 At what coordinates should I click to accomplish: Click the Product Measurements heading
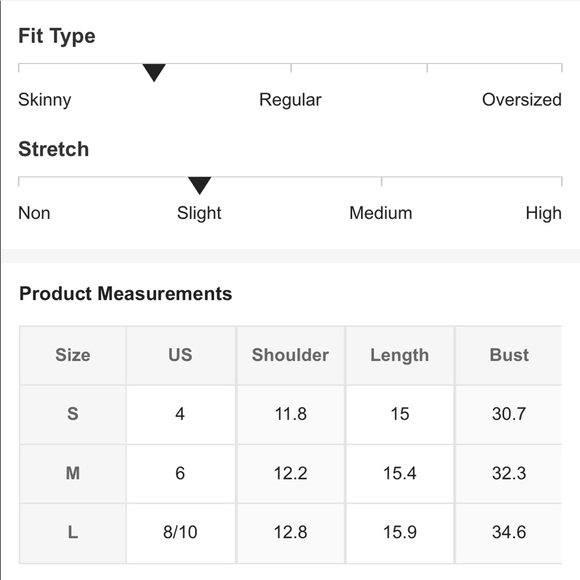click(x=125, y=294)
